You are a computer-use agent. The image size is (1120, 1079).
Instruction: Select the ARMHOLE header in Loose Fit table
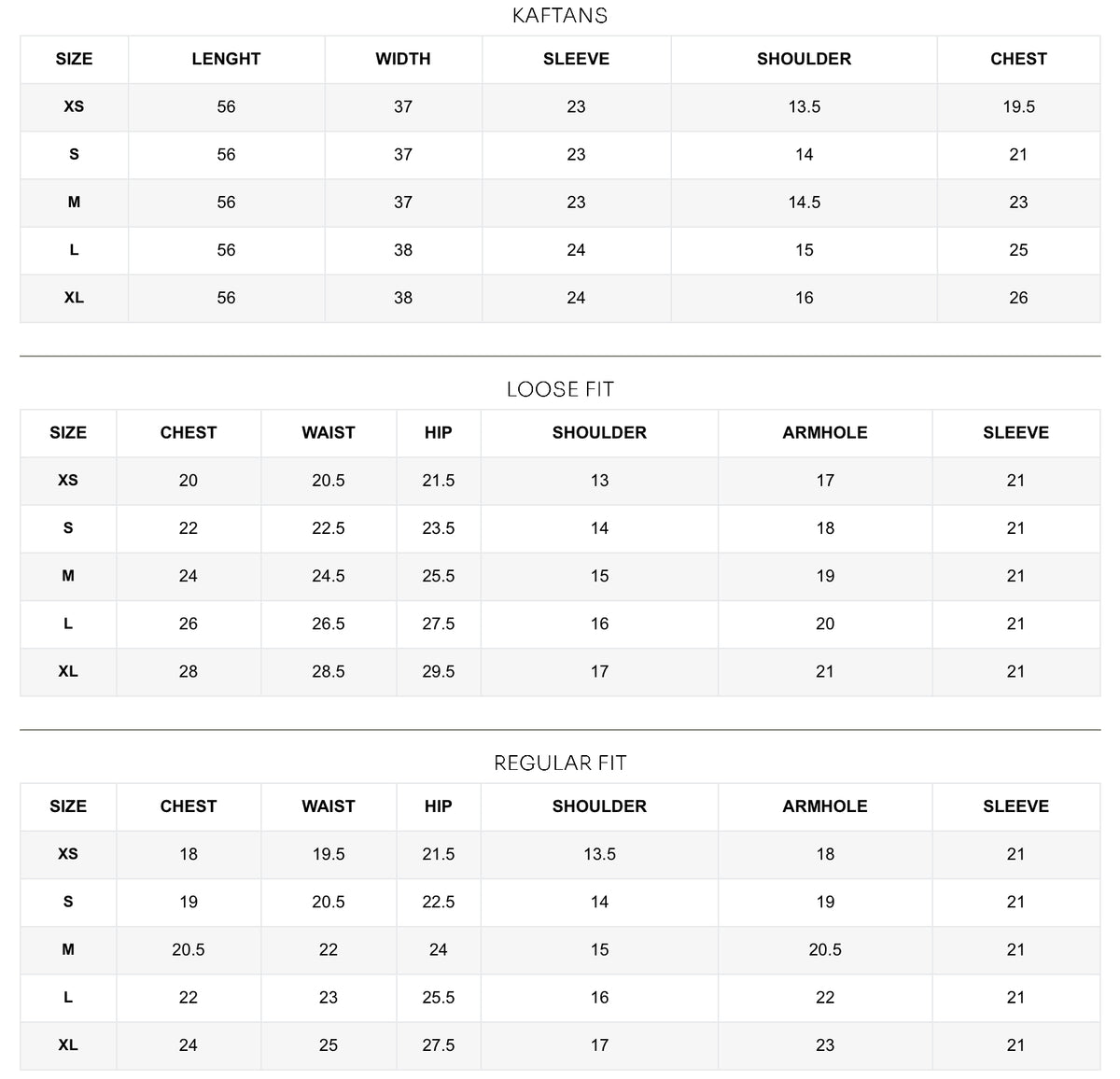(825, 432)
